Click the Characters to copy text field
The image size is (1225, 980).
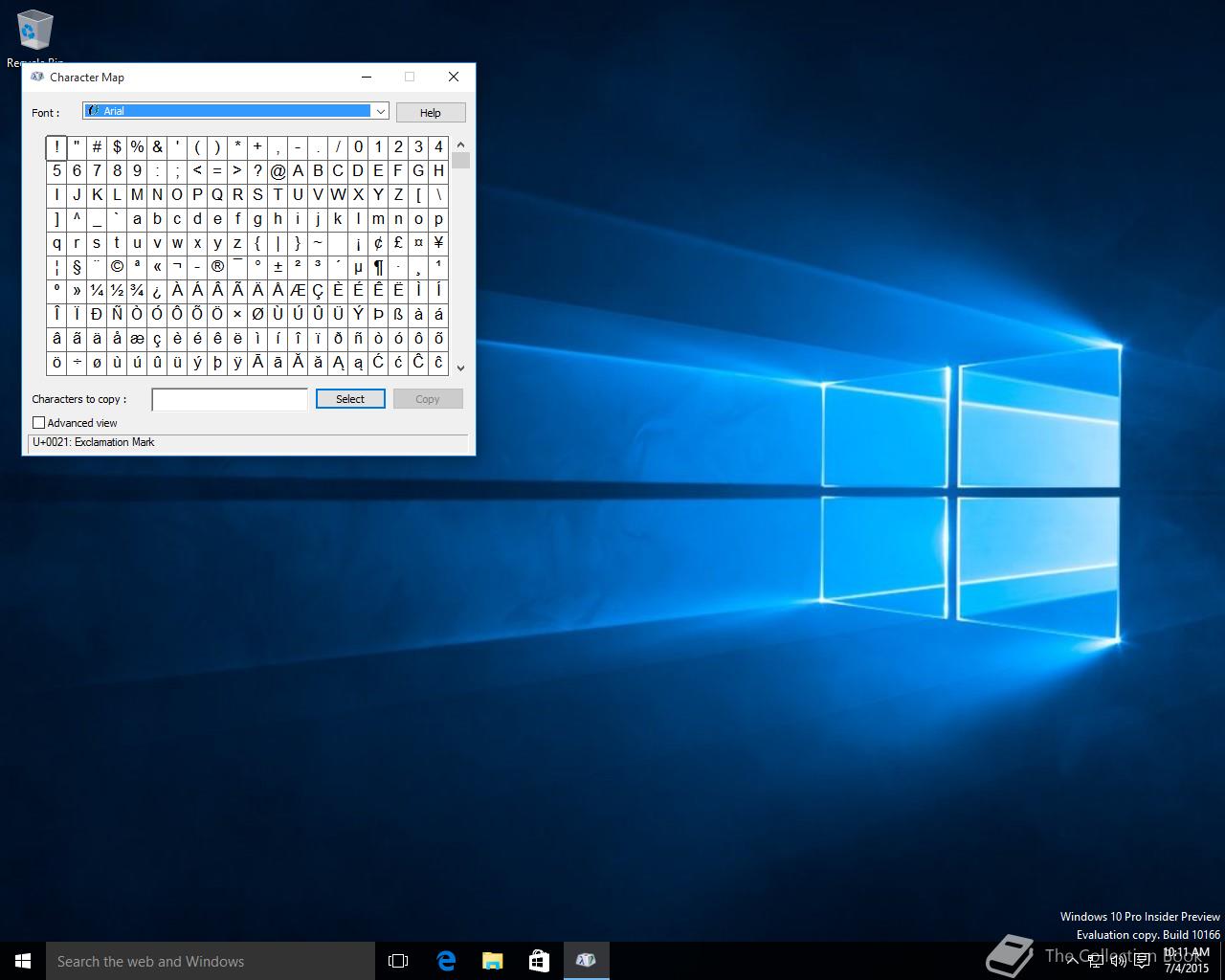(x=230, y=399)
